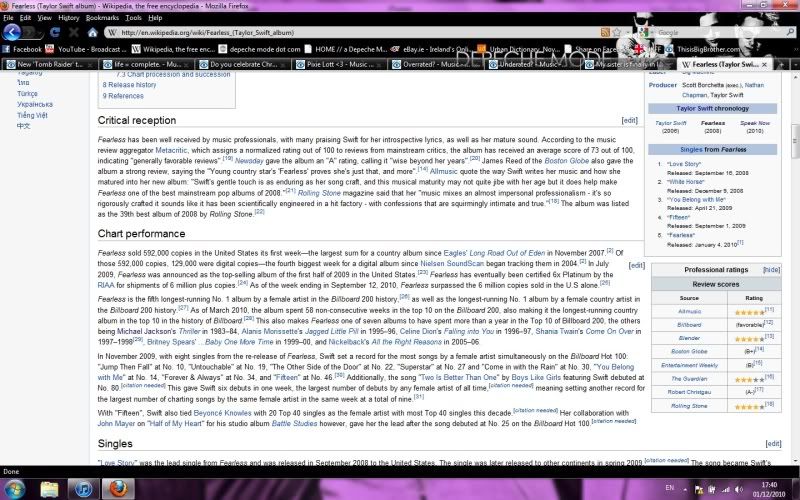The height and width of the screenshot is (500, 800).
Task: Go to 8 Release history contents entry
Action: pyautogui.click(x=129, y=85)
